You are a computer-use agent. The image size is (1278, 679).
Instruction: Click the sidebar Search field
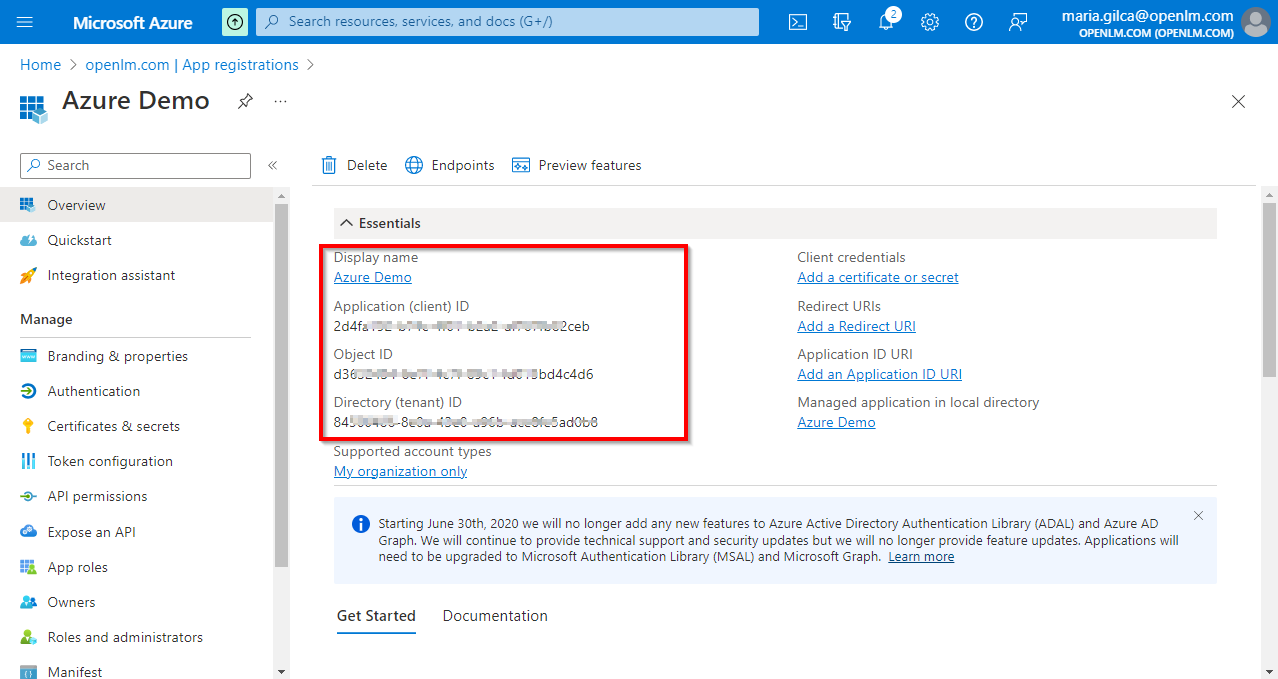[136, 166]
